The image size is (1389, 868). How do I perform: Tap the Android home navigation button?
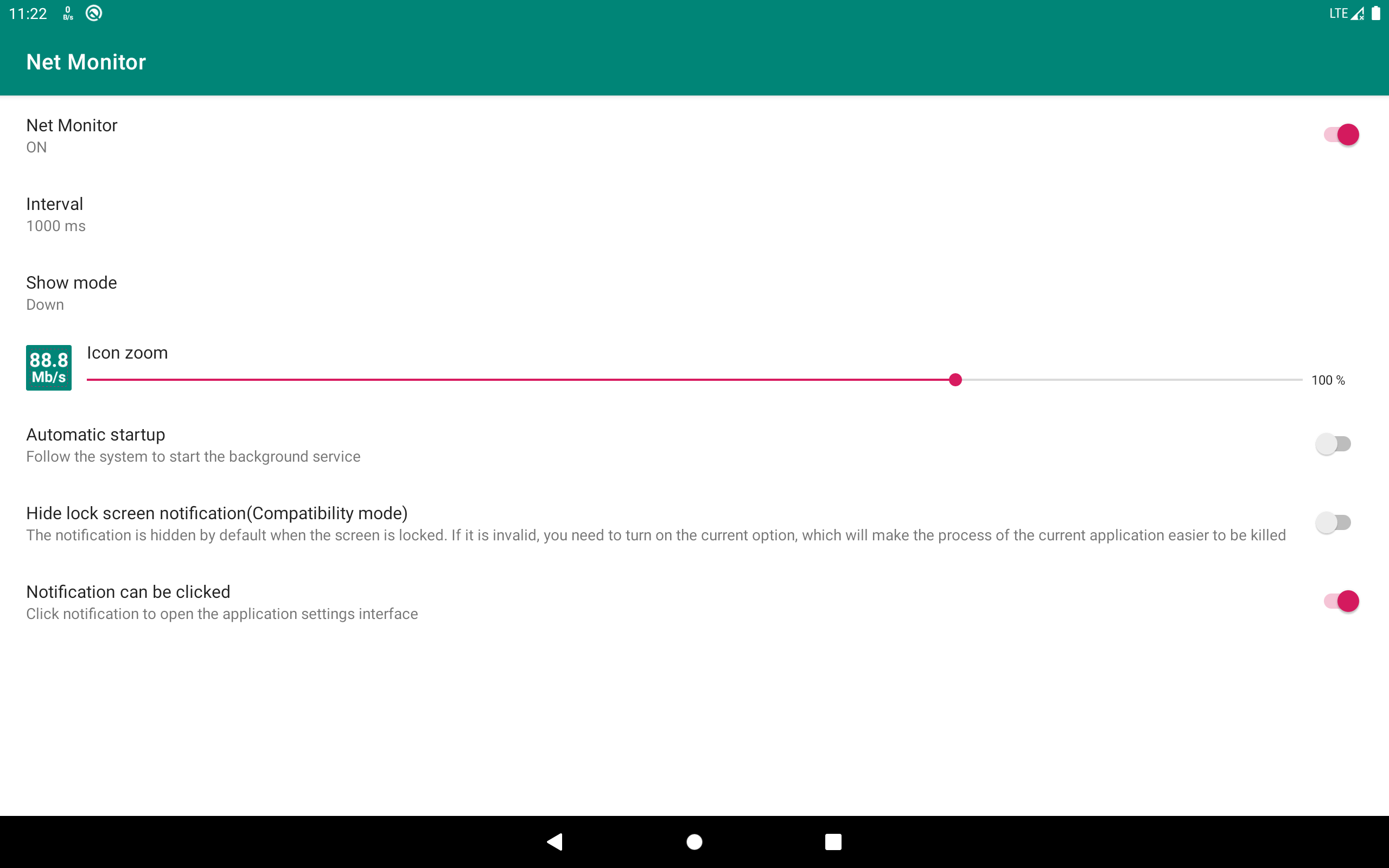[694, 842]
